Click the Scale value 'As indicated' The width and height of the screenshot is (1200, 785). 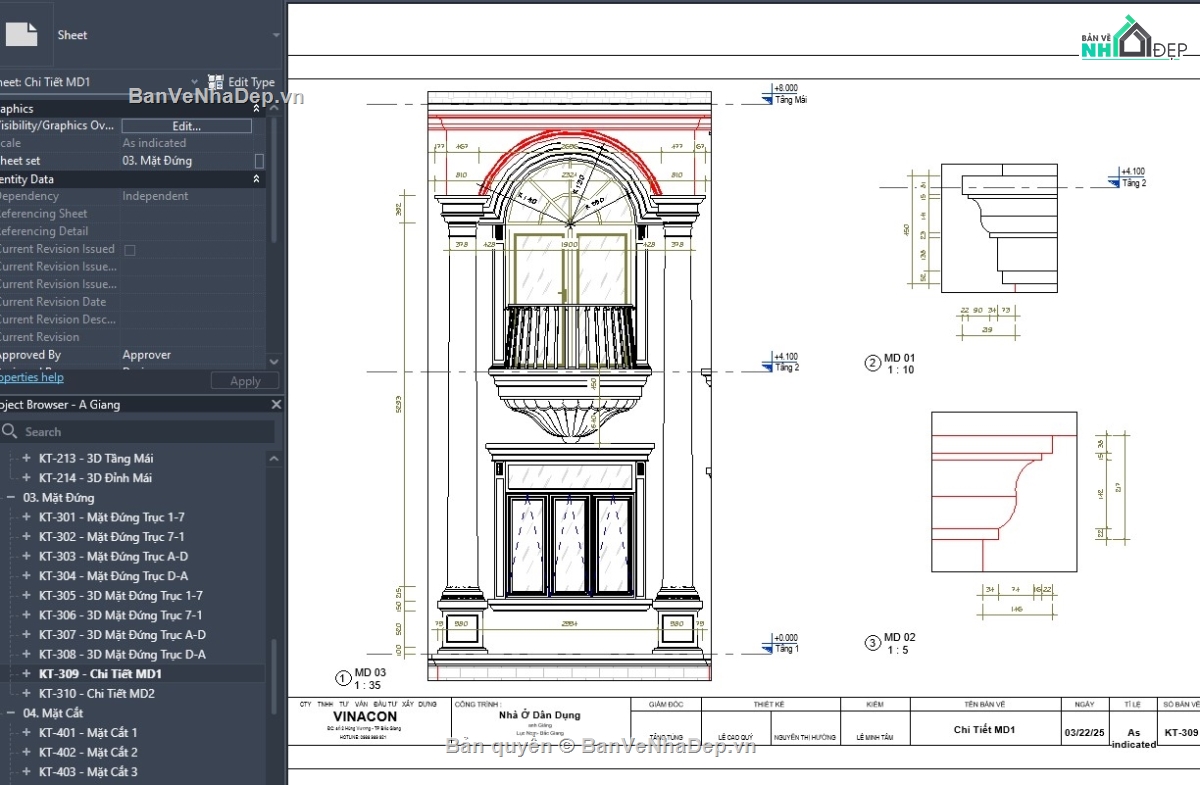coord(154,143)
